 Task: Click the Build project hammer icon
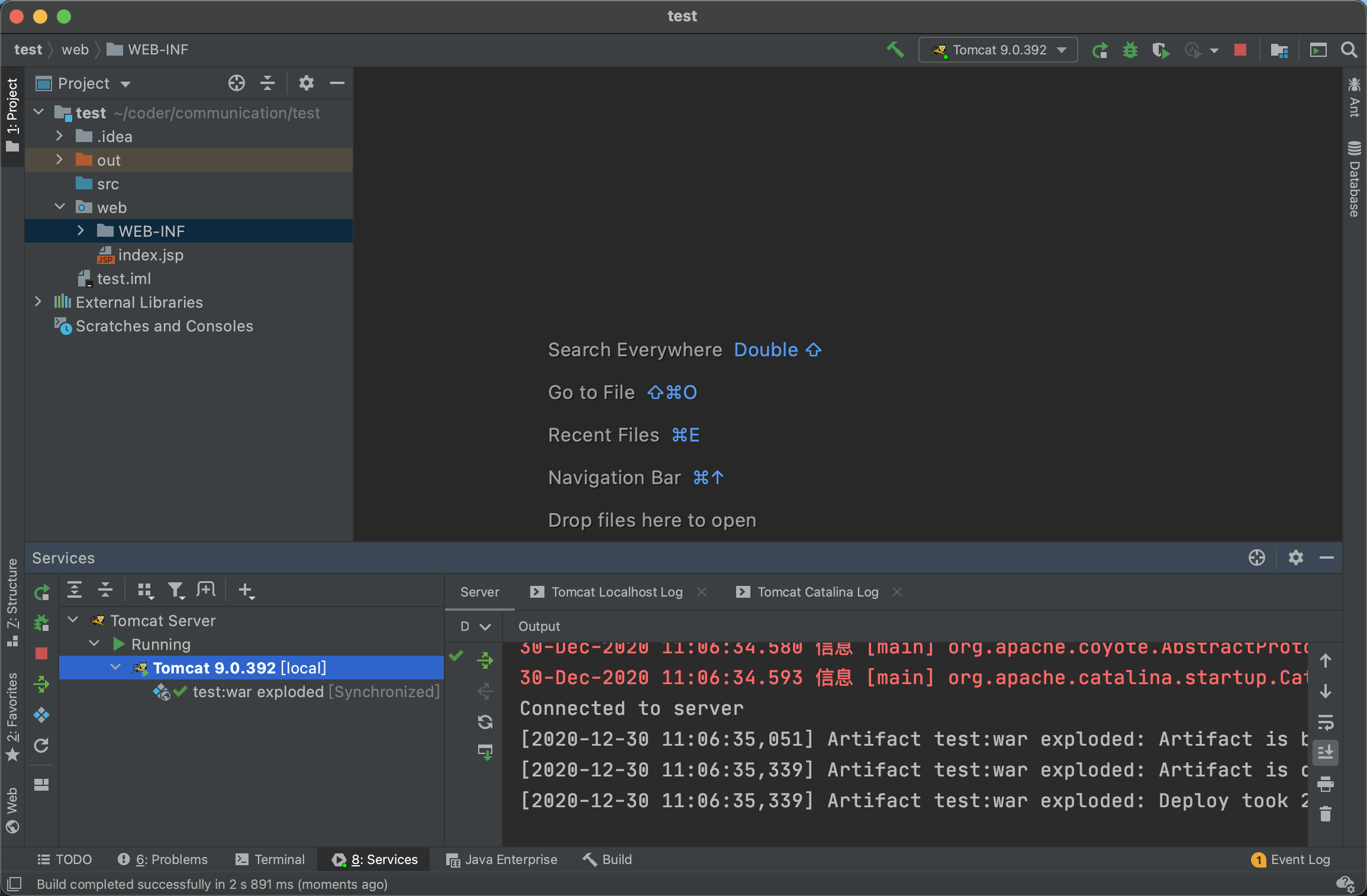[x=895, y=50]
